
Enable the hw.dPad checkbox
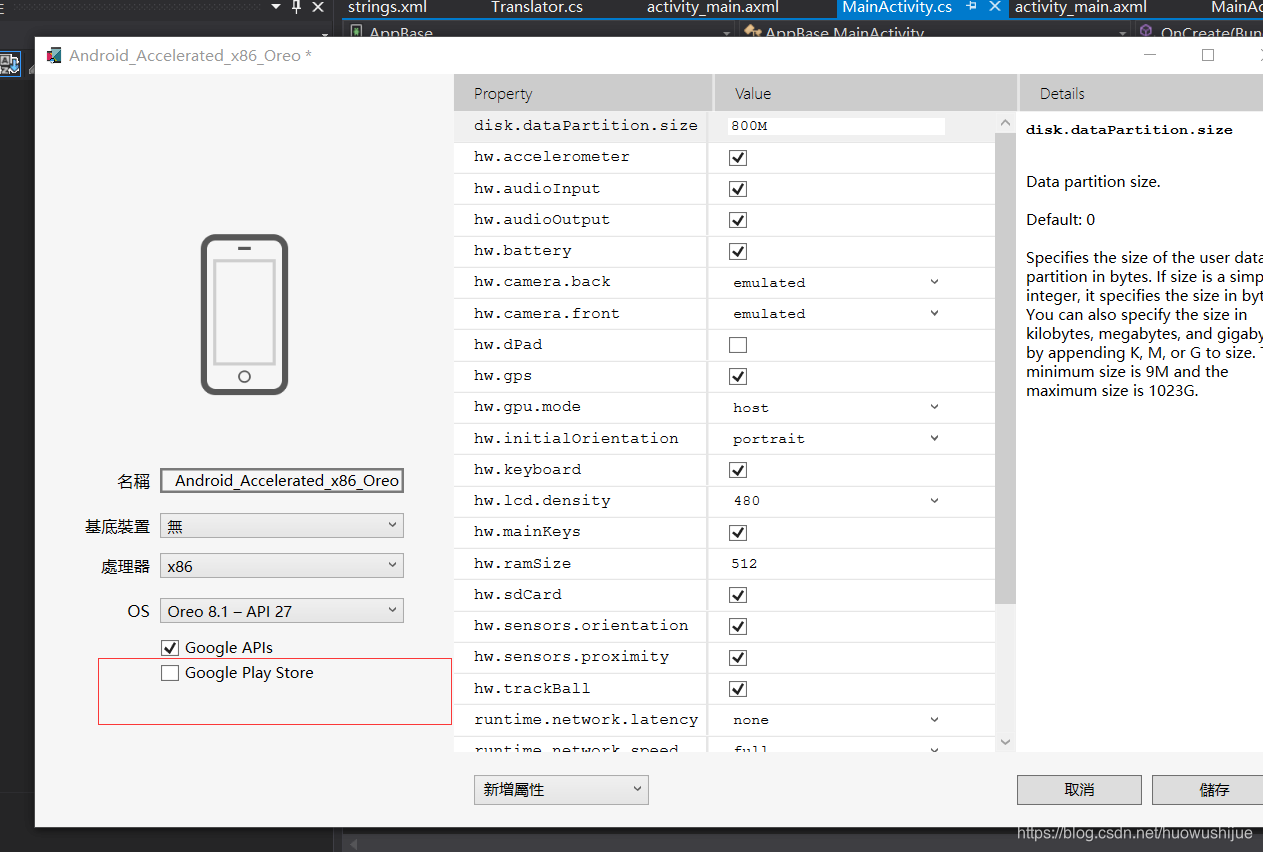(x=738, y=345)
